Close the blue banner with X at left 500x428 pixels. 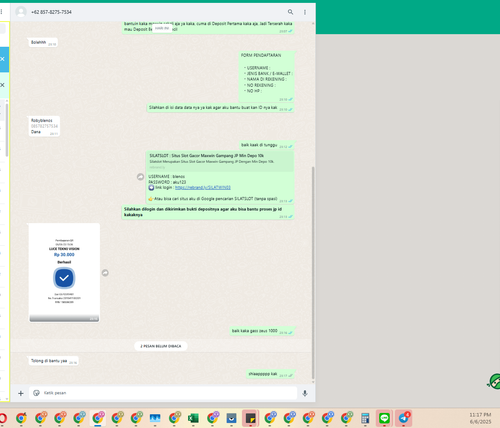(2, 59)
